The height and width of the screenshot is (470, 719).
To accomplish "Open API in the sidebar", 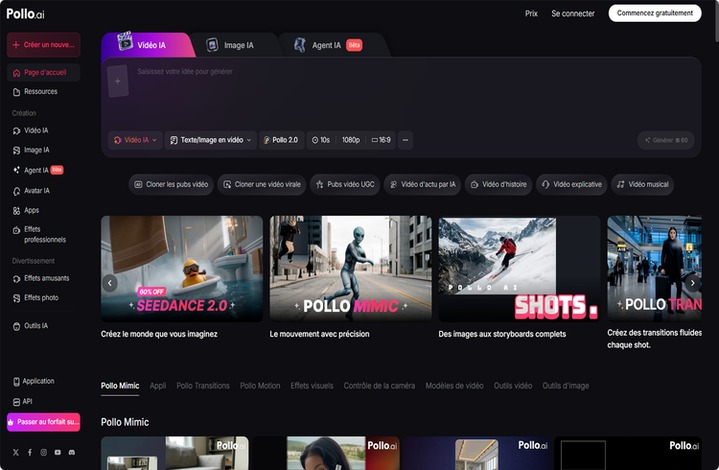I will click(x=44, y=402).
